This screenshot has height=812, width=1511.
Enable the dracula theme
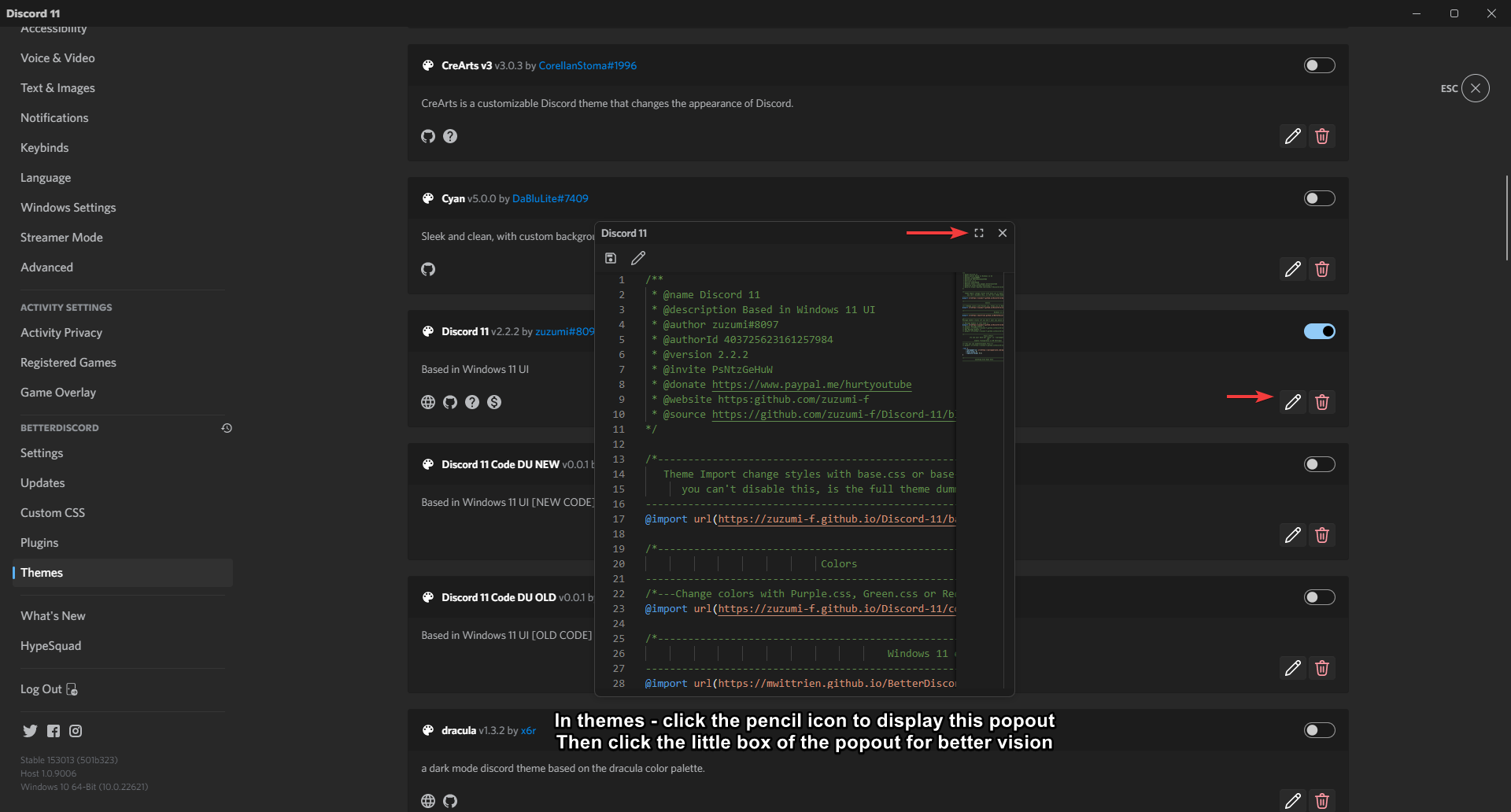tap(1320, 730)
